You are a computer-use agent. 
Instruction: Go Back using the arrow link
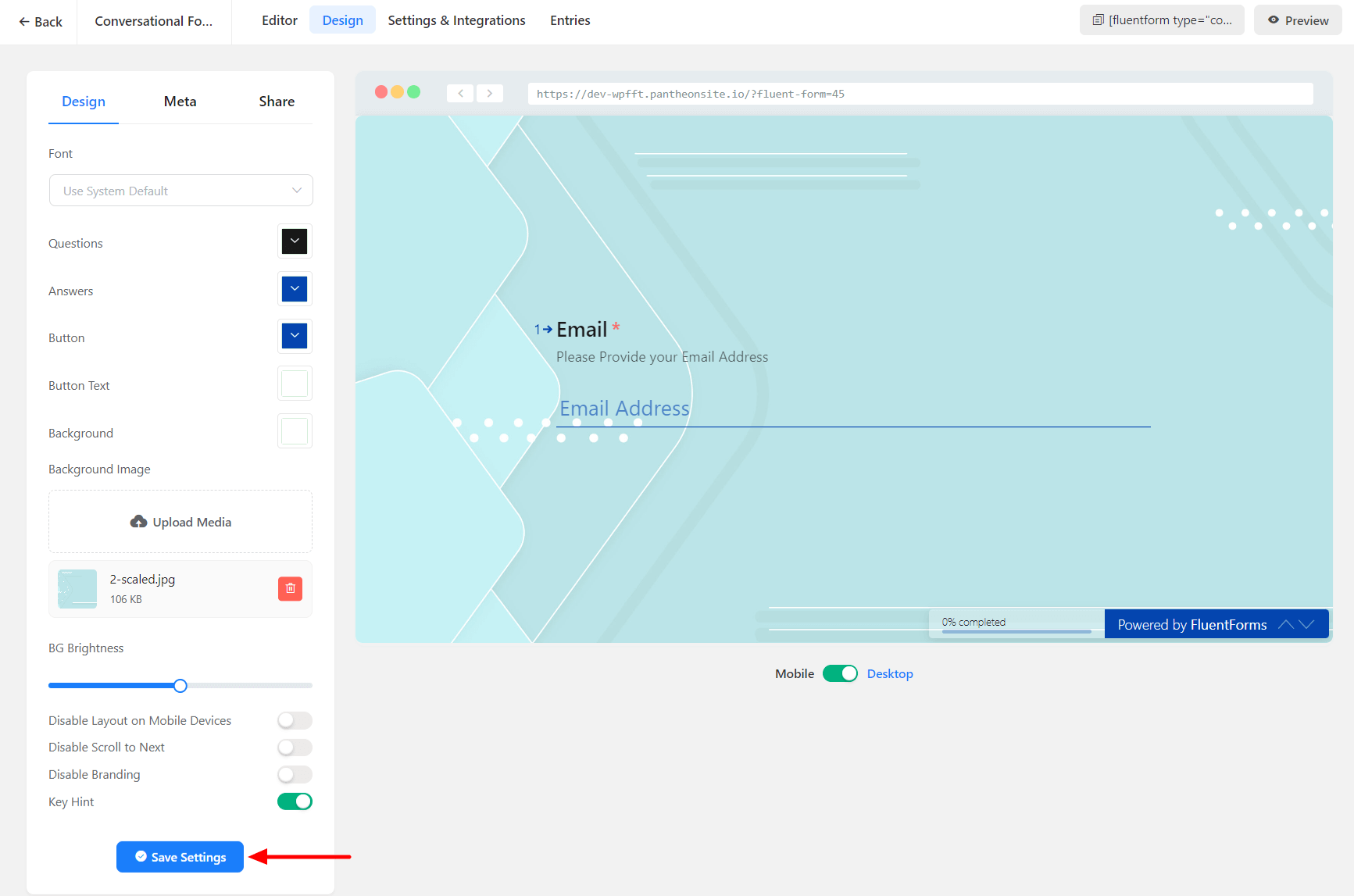(40, 22)
